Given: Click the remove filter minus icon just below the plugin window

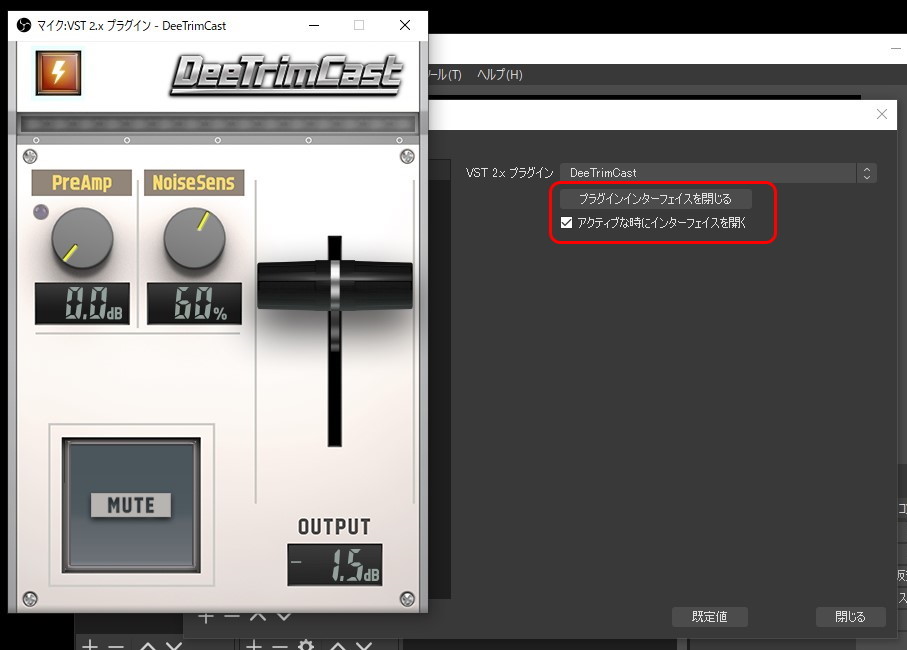Looking at the screenshot, I should tap(232, 616).
